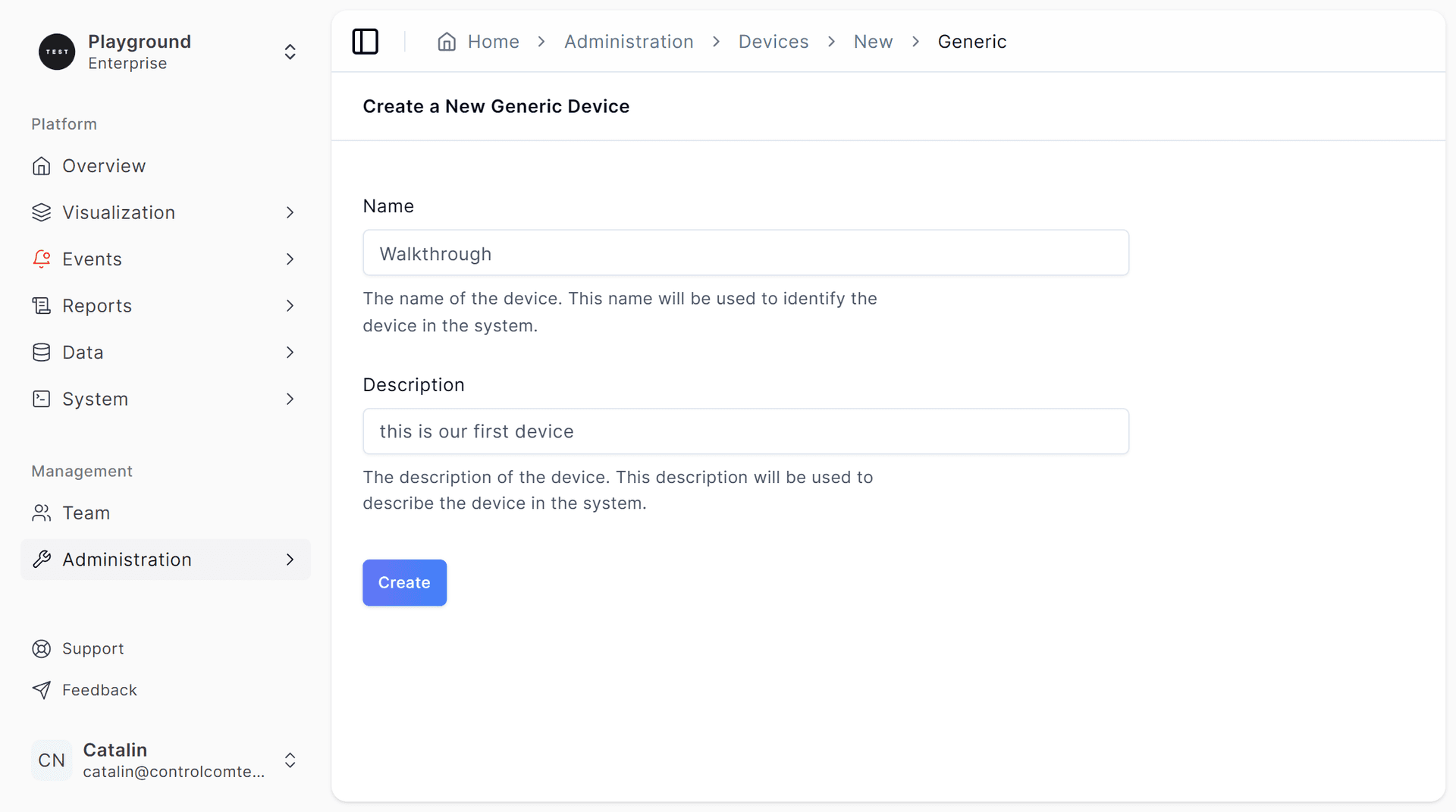Viewport: 1456px width, 812px height.
Task: Expand the Reports section chevron
Action: pos(290,306)
